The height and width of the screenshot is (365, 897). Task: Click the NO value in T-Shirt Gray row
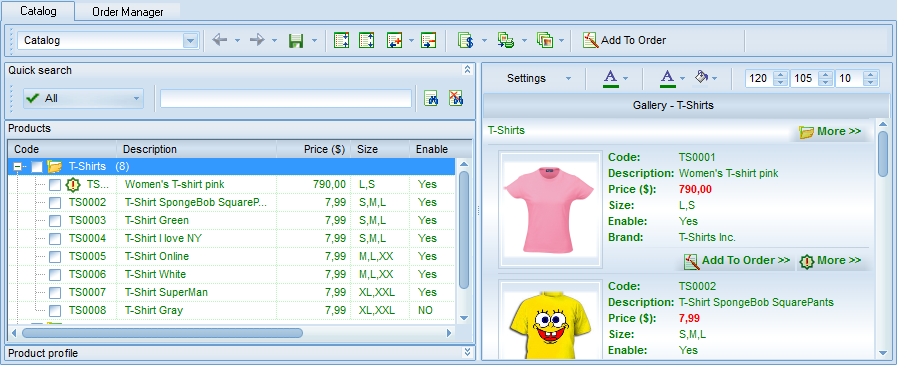pyautogui.click(x=425, y=311)
